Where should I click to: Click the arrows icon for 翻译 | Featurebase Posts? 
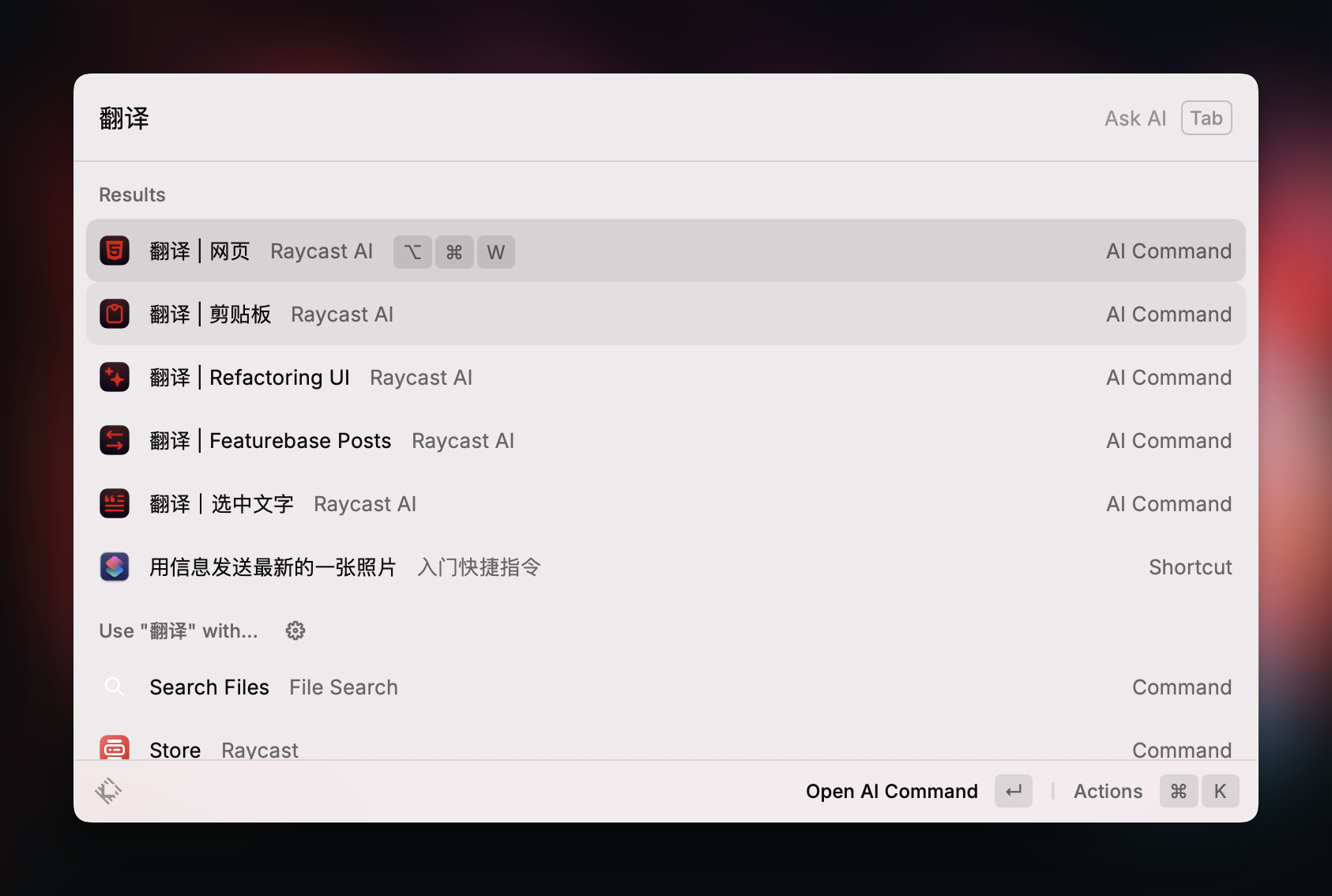tap(115, 440)
